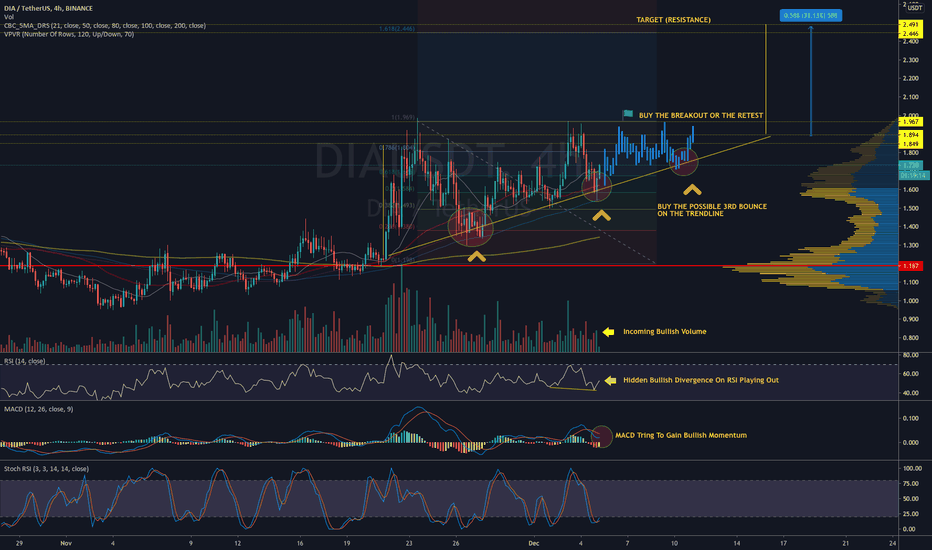
Task: Click the red 1.187 horizontal line price label
Action: (x=911, y=266)
